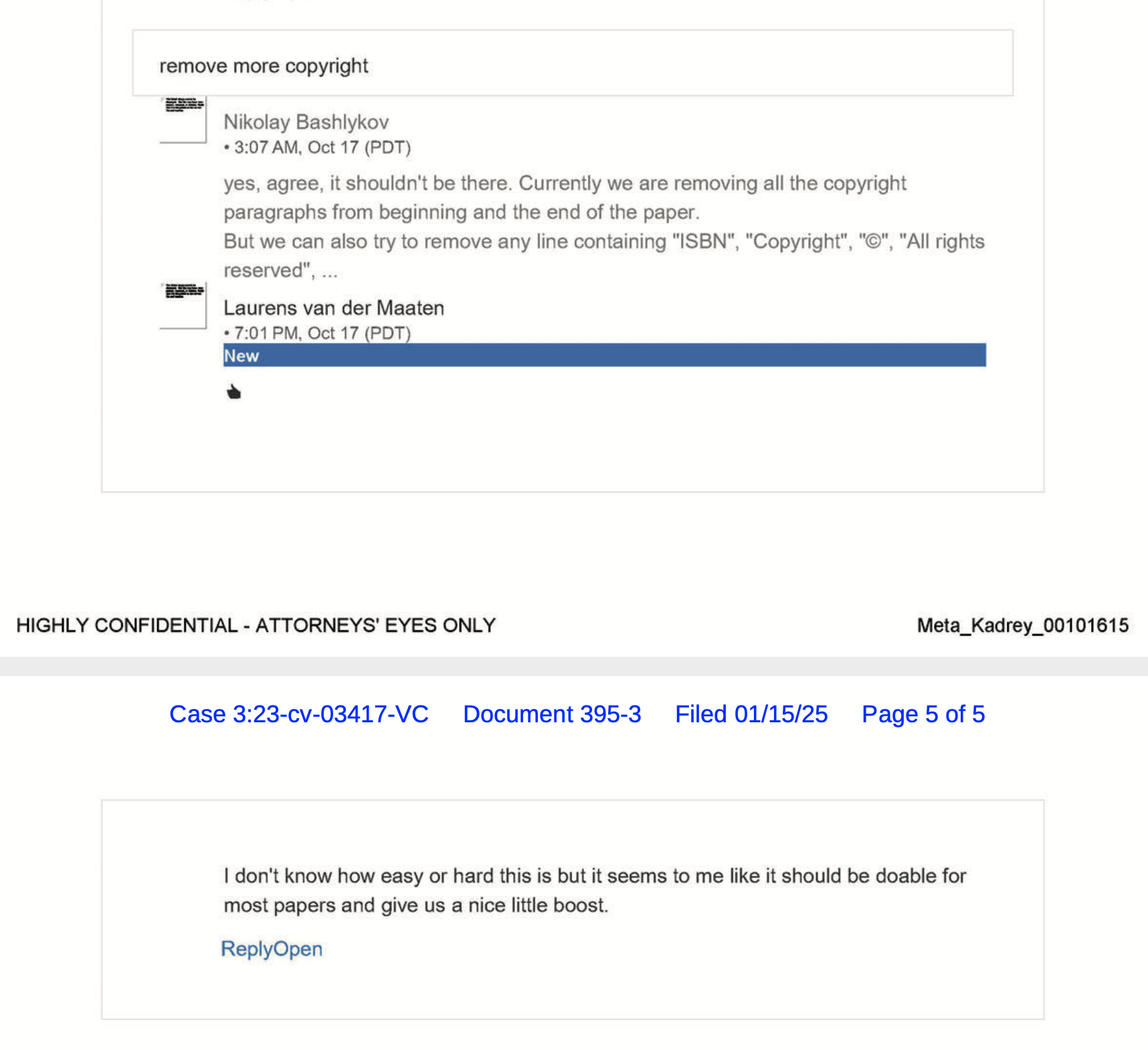Click the "remove more copyright" text box
1148x1050 pixels.
pyautogui.click(x=572, y=64)
